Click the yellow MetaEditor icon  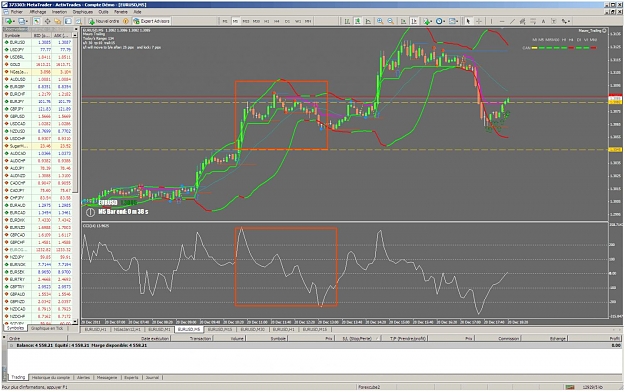click(126, 21)
